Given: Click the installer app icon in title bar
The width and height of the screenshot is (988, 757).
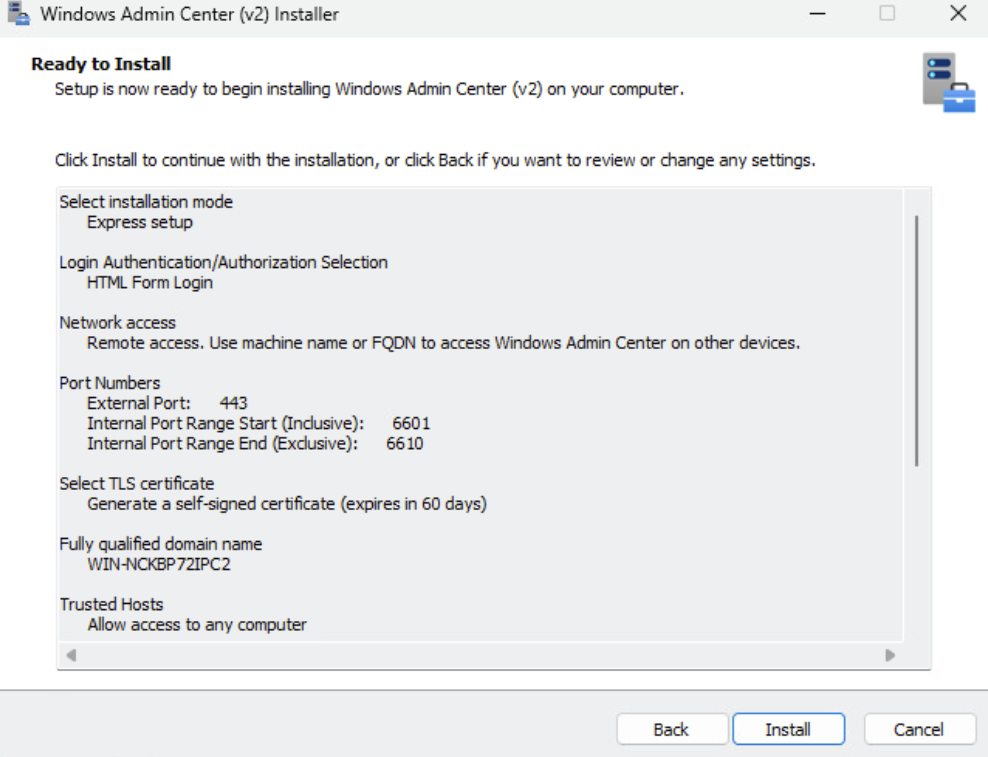Looking at the screenshot, I should pyautogui.click(x=18, y=14).
